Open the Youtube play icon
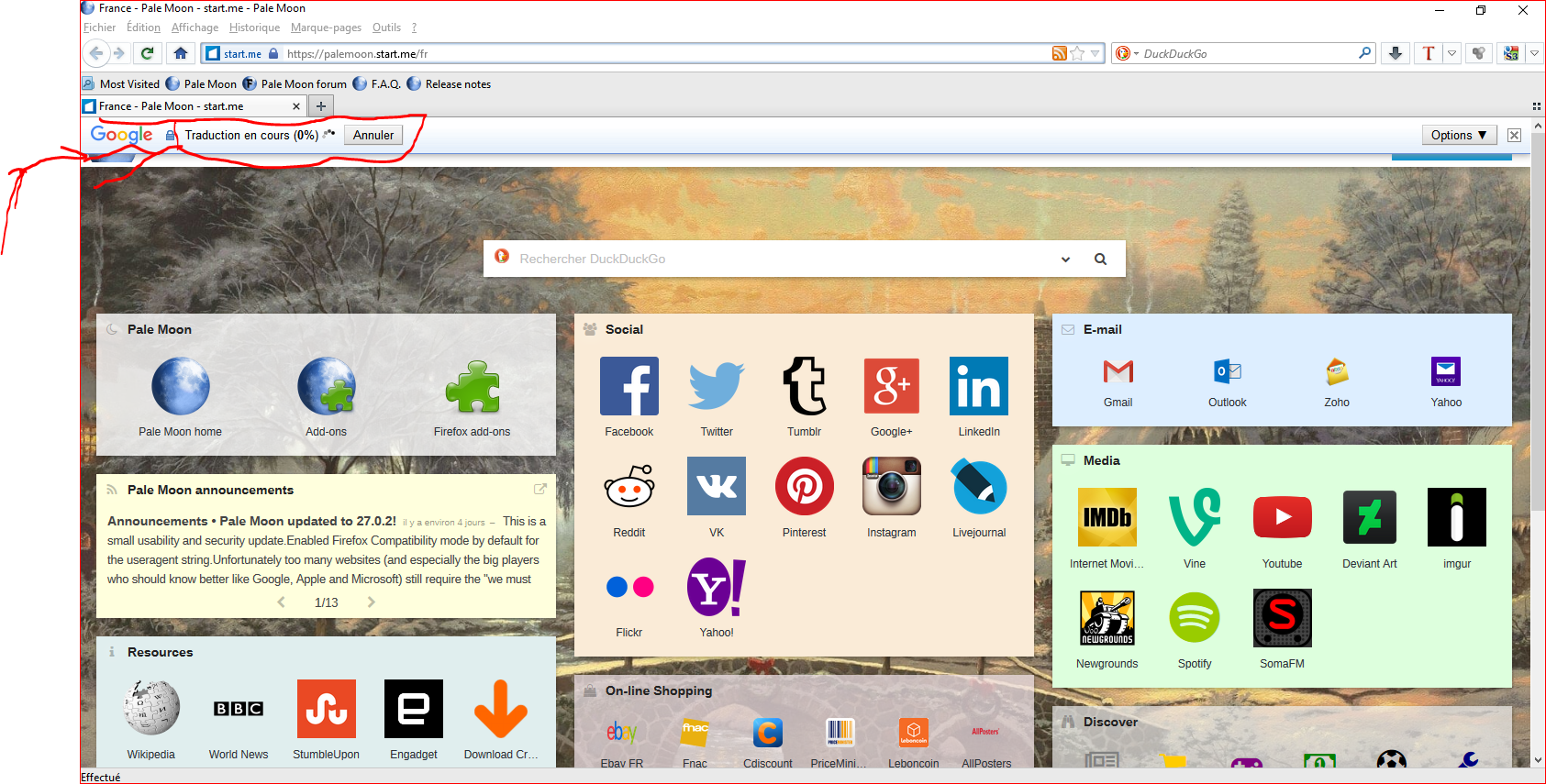1546x784 pixels. tap(1283, 517)
